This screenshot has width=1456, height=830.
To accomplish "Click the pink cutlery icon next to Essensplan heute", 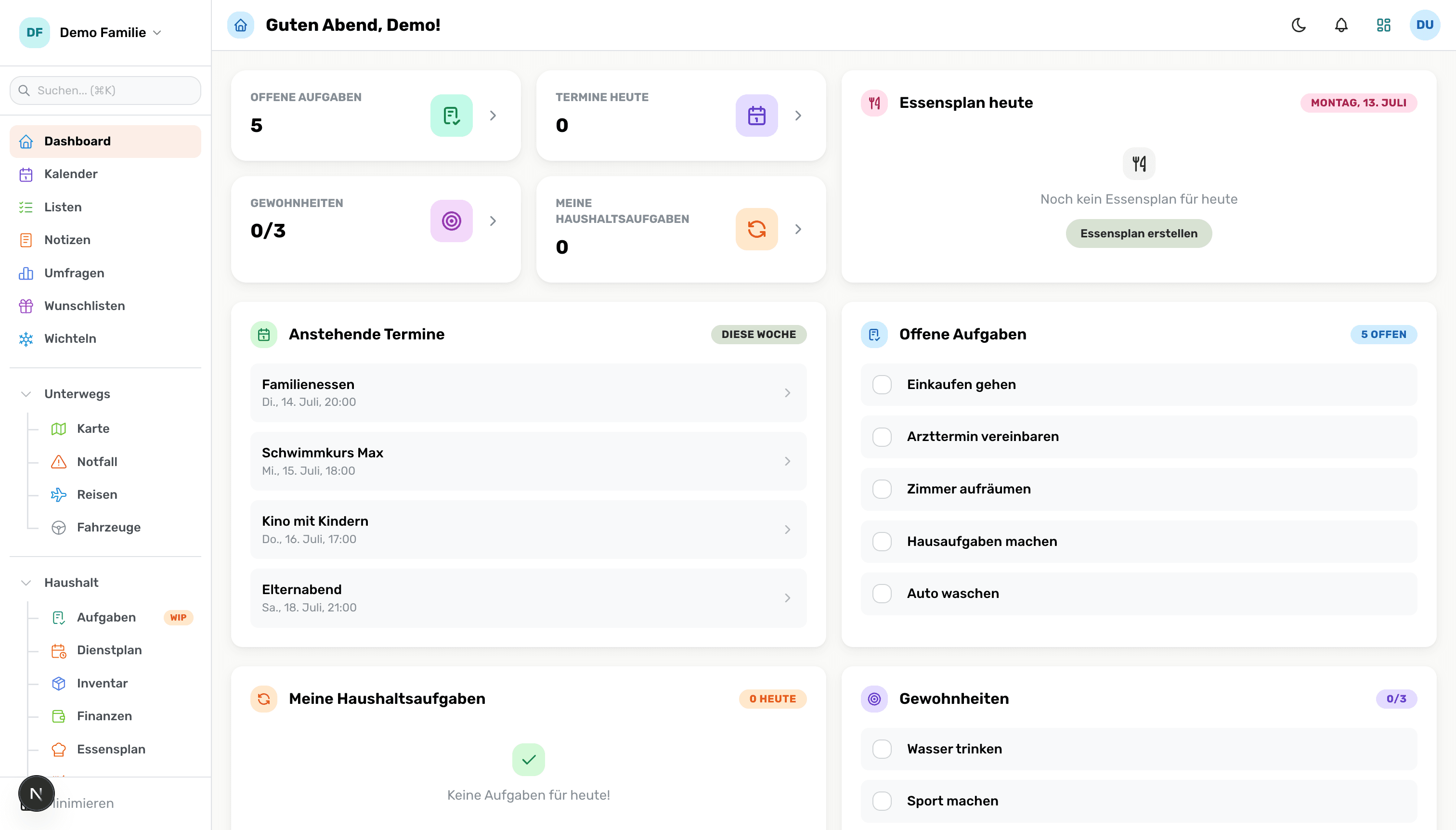I will (874, 103).
